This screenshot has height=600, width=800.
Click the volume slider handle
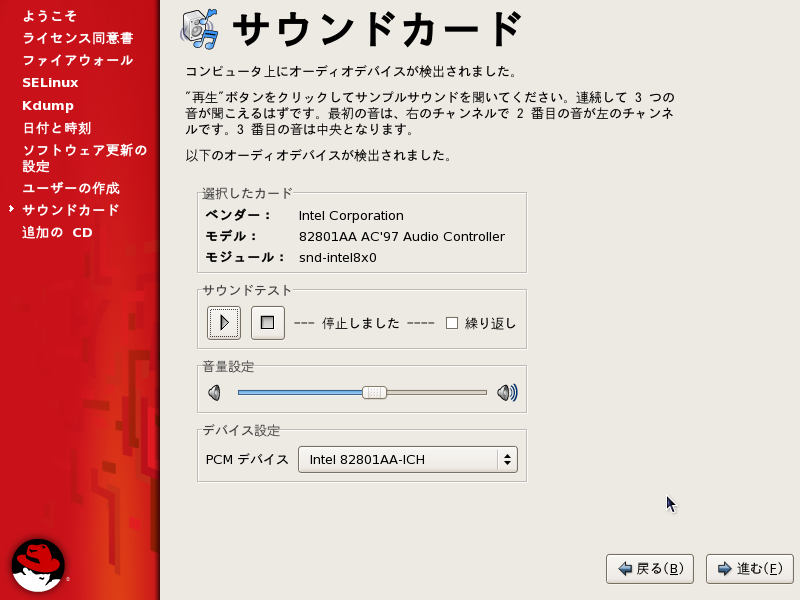point(374,392)
